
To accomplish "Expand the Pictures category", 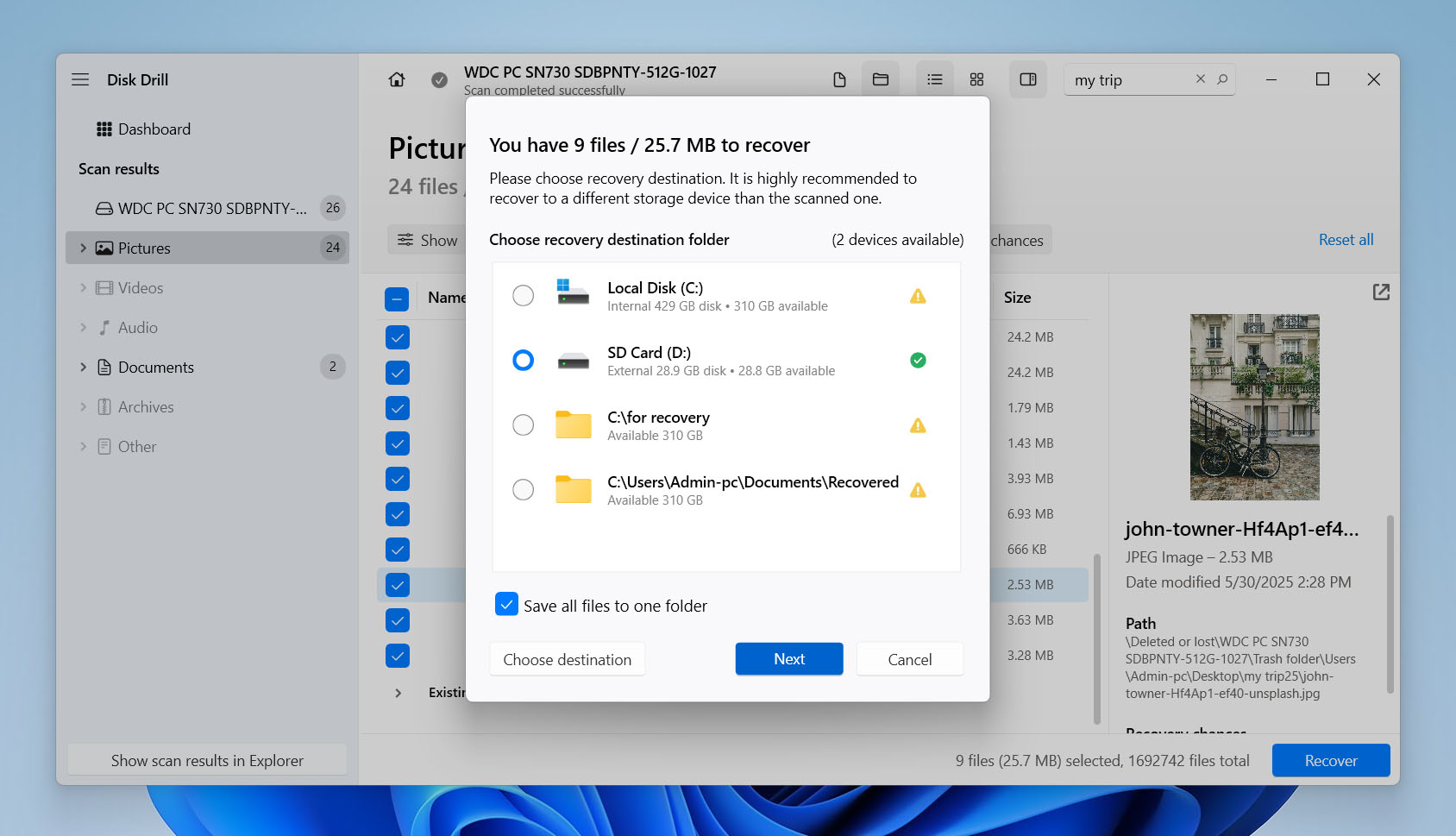I will click(x=83, y=248).
